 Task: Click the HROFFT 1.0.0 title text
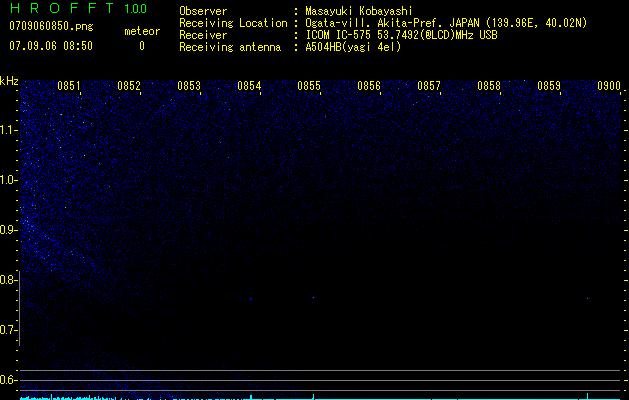point(79,8)
